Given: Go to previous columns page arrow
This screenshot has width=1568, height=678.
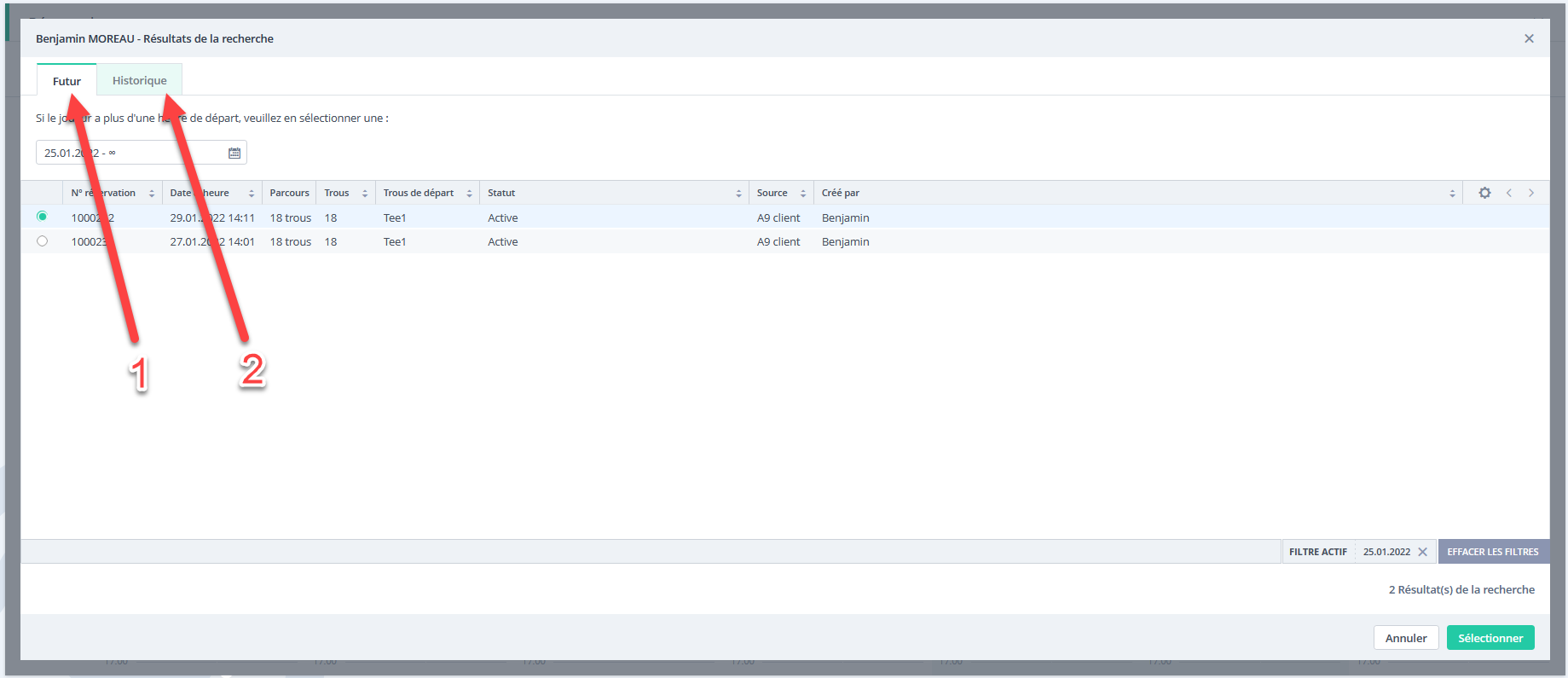Looking at the screenshot, I should tap(1509, 193).
